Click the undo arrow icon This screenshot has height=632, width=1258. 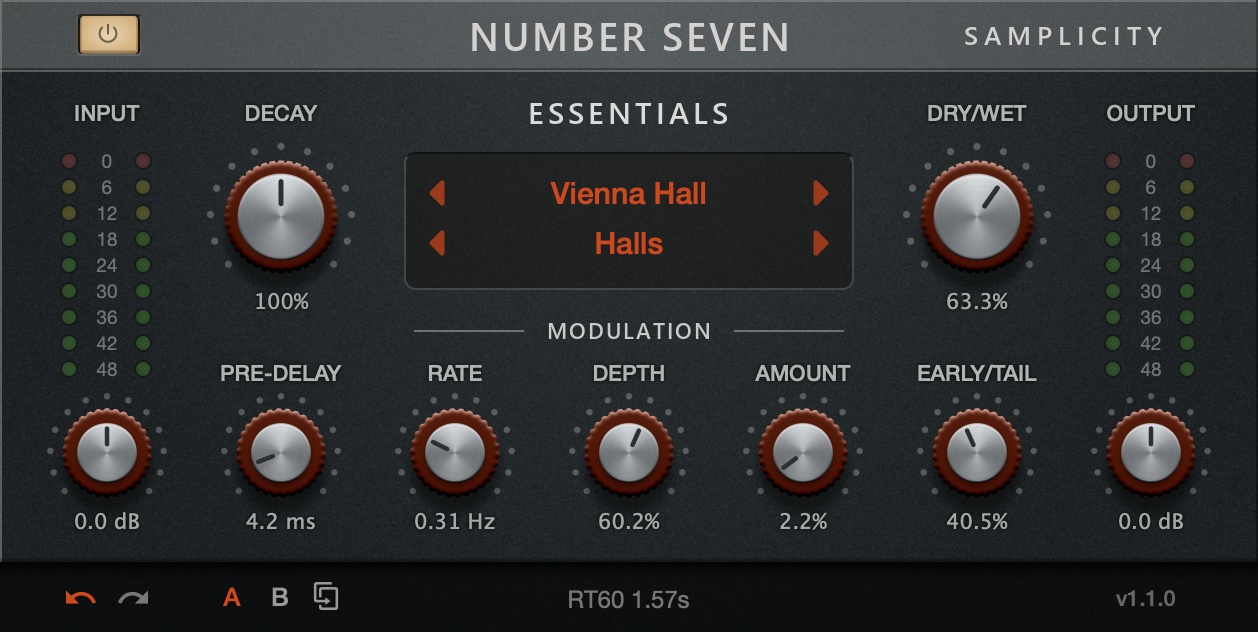(80, 598)
